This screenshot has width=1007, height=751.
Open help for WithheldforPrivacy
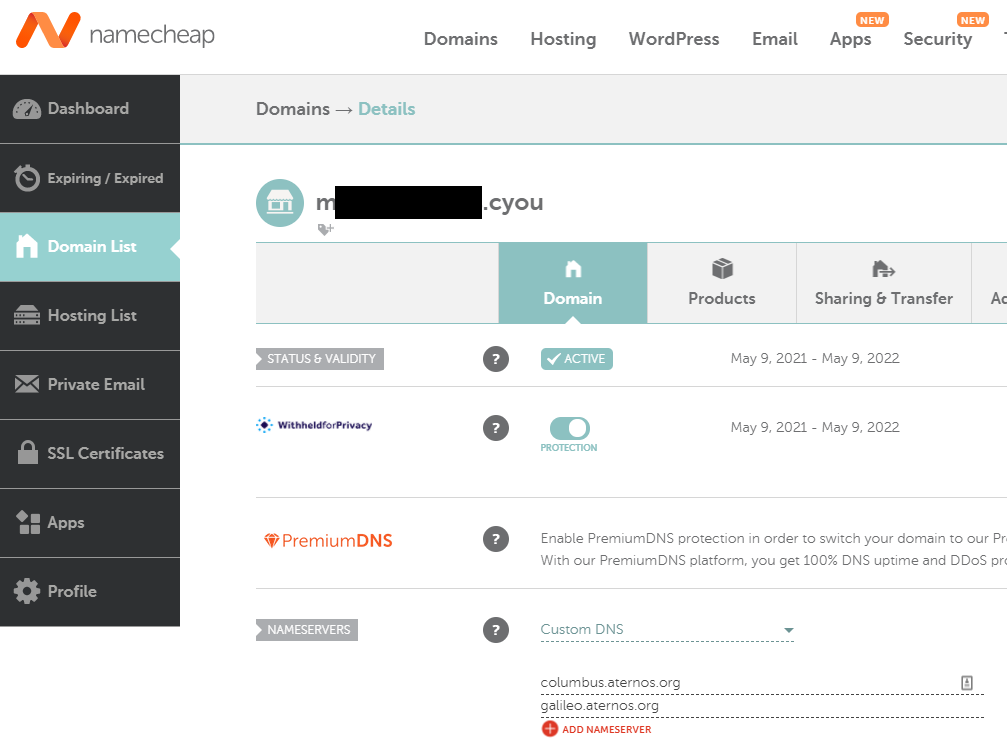[x=496, y=428]
